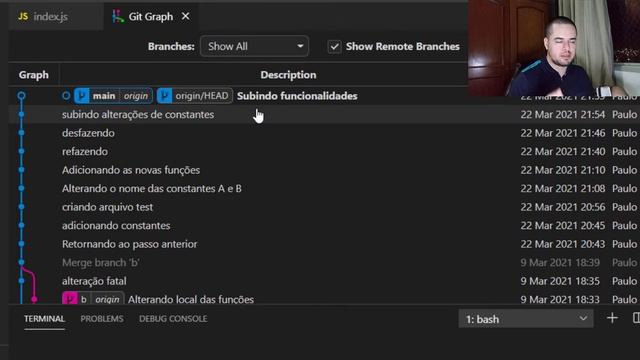Click the origin/HEAD reference label
This screenshot has width=640, height=360.
194,96
